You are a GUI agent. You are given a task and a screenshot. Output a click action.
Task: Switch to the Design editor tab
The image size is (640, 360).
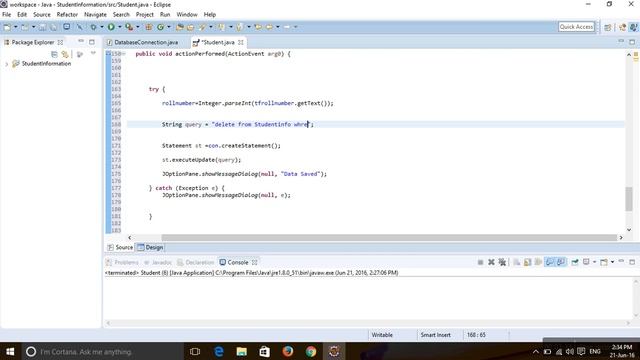click(150, 247)
